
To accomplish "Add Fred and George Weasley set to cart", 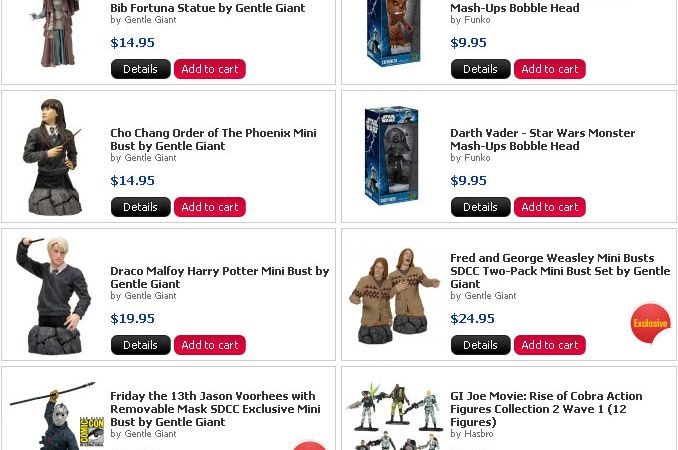I will [x=550, y=345].
